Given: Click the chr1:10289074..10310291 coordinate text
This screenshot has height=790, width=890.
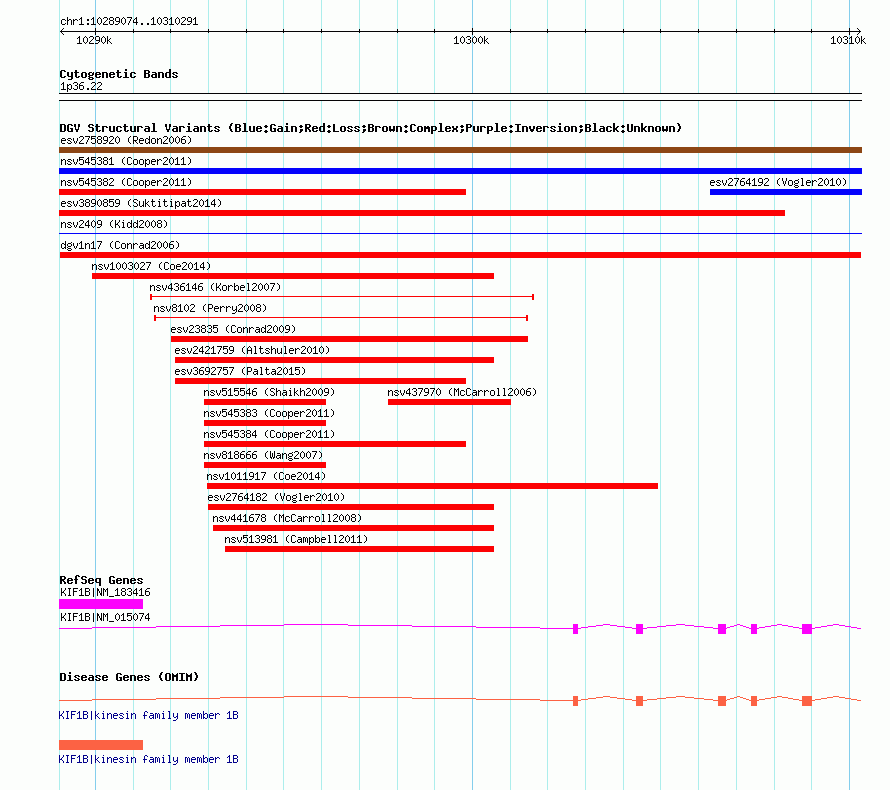Looking at the screenshot, I should (129, 21).
